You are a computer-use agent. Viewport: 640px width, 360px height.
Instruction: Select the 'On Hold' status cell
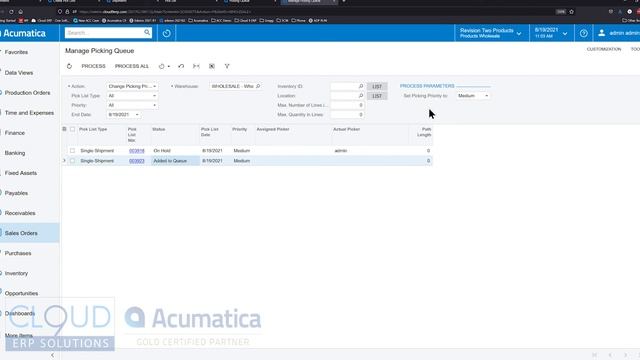pos(175,151)
